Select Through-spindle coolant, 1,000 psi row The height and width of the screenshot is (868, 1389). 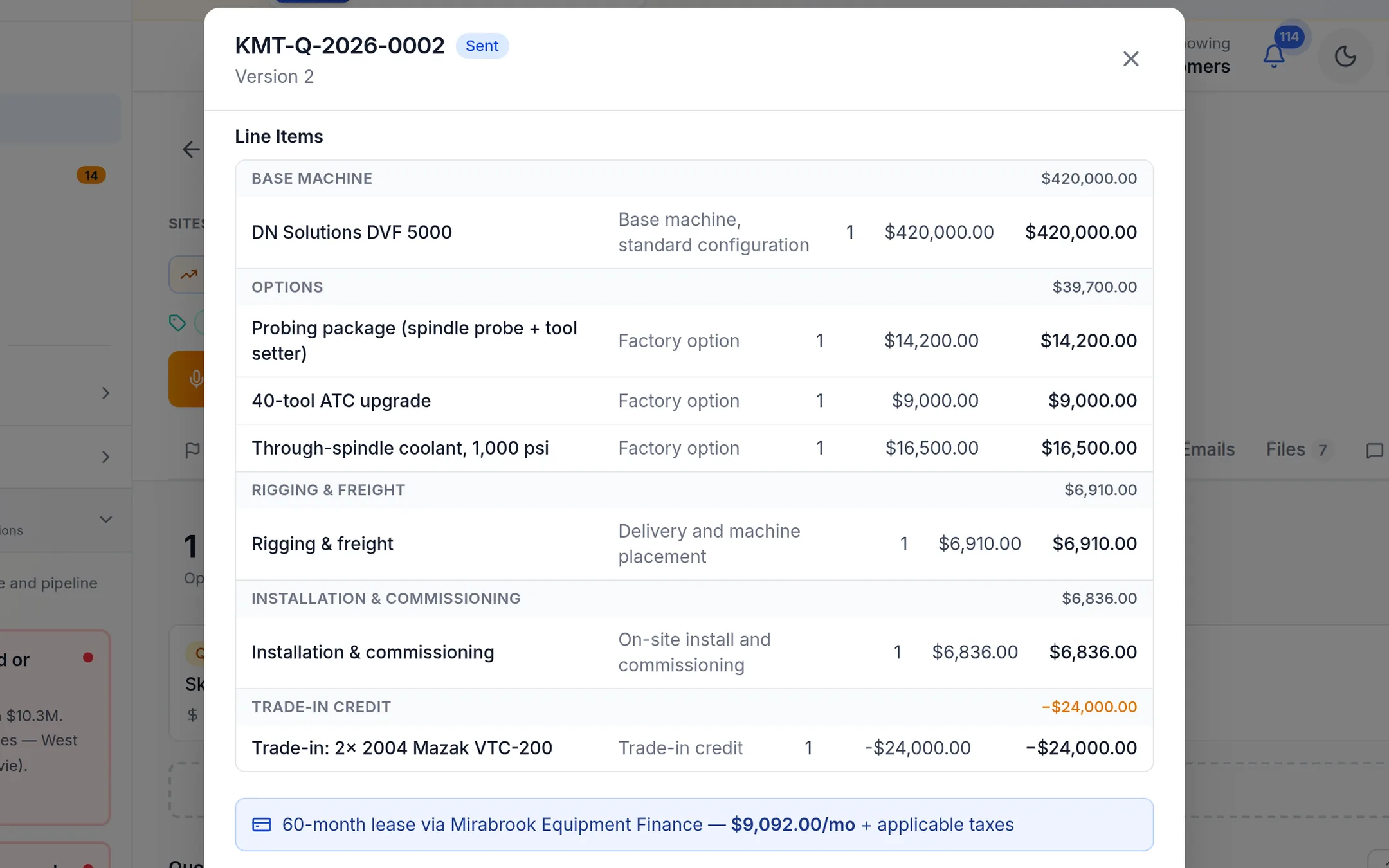pos(694,448)
